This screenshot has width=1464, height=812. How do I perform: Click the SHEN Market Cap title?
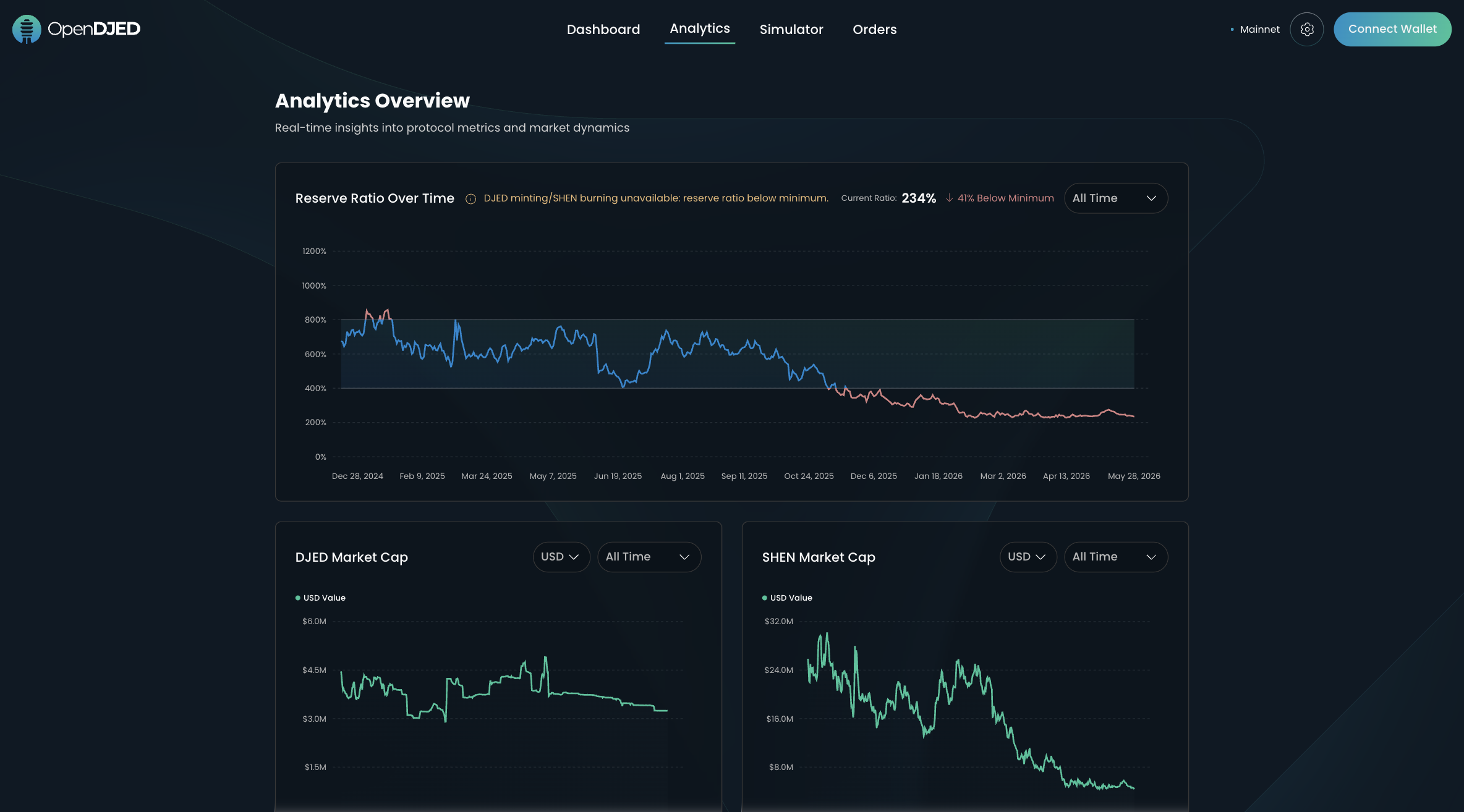819,557
